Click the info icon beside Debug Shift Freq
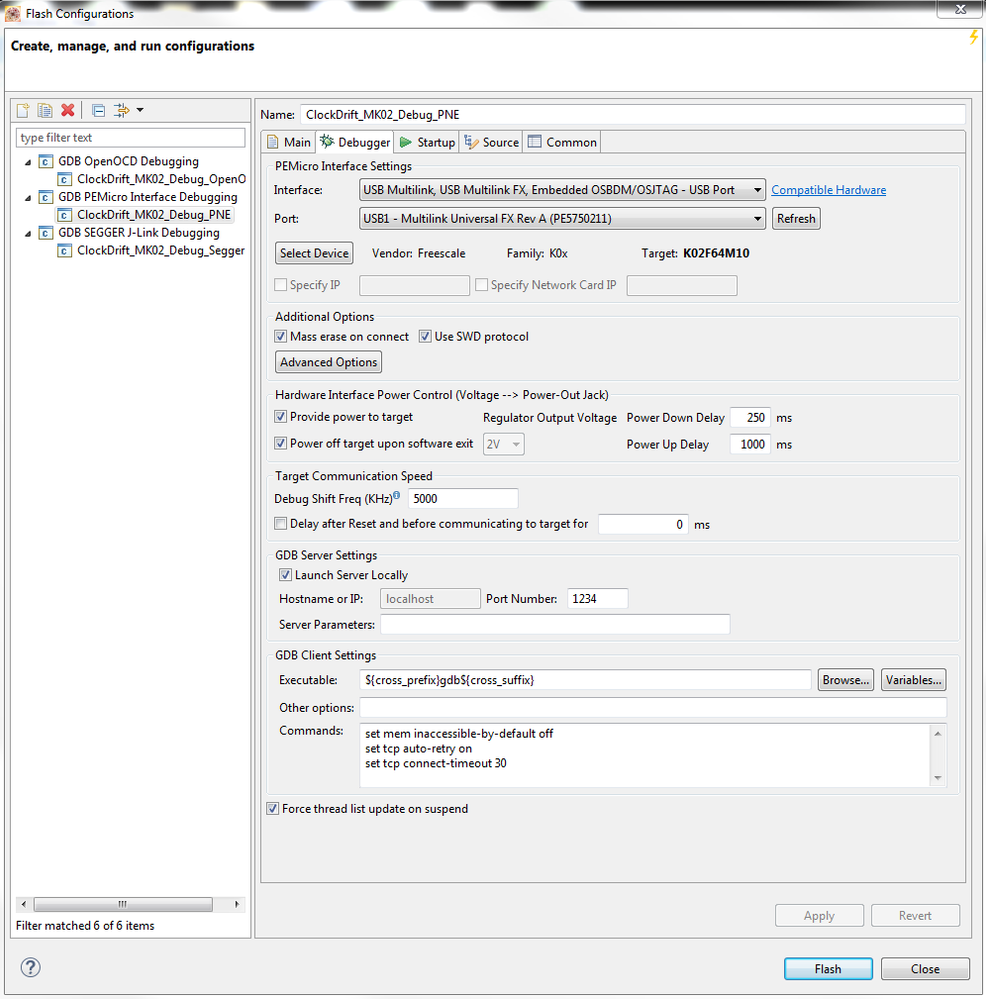This screenshot has height=999, width=986. [397, 495]
